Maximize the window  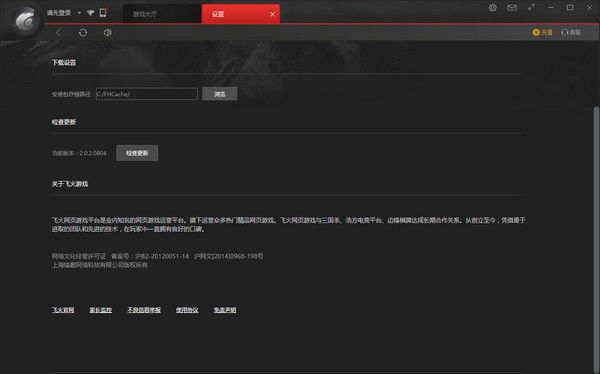tap(570, 7)
